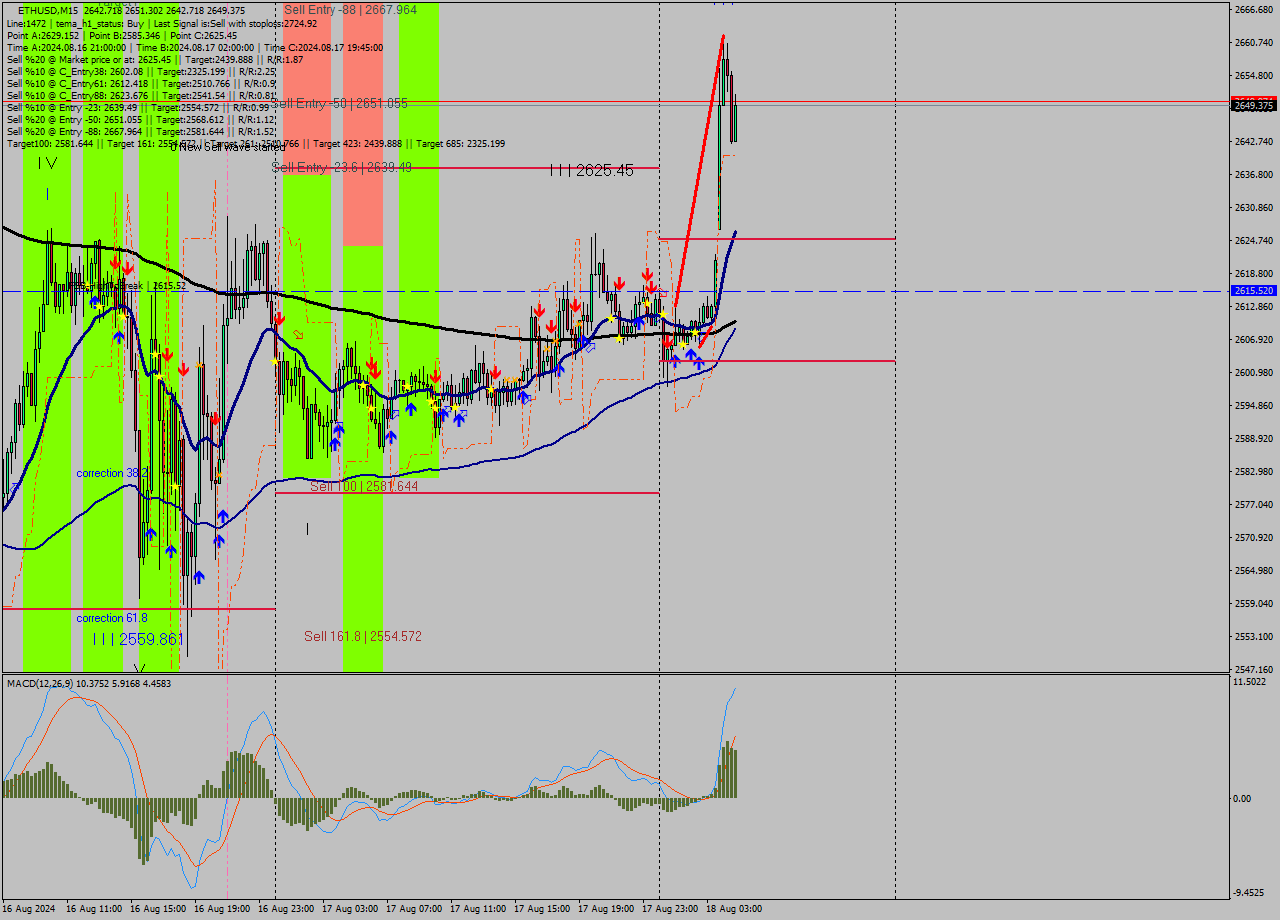Viewport: 1280px width, 920px height.
Task: Select the 'correction 38.2' label
Action: pyautogui.click(x=112, y=472)
